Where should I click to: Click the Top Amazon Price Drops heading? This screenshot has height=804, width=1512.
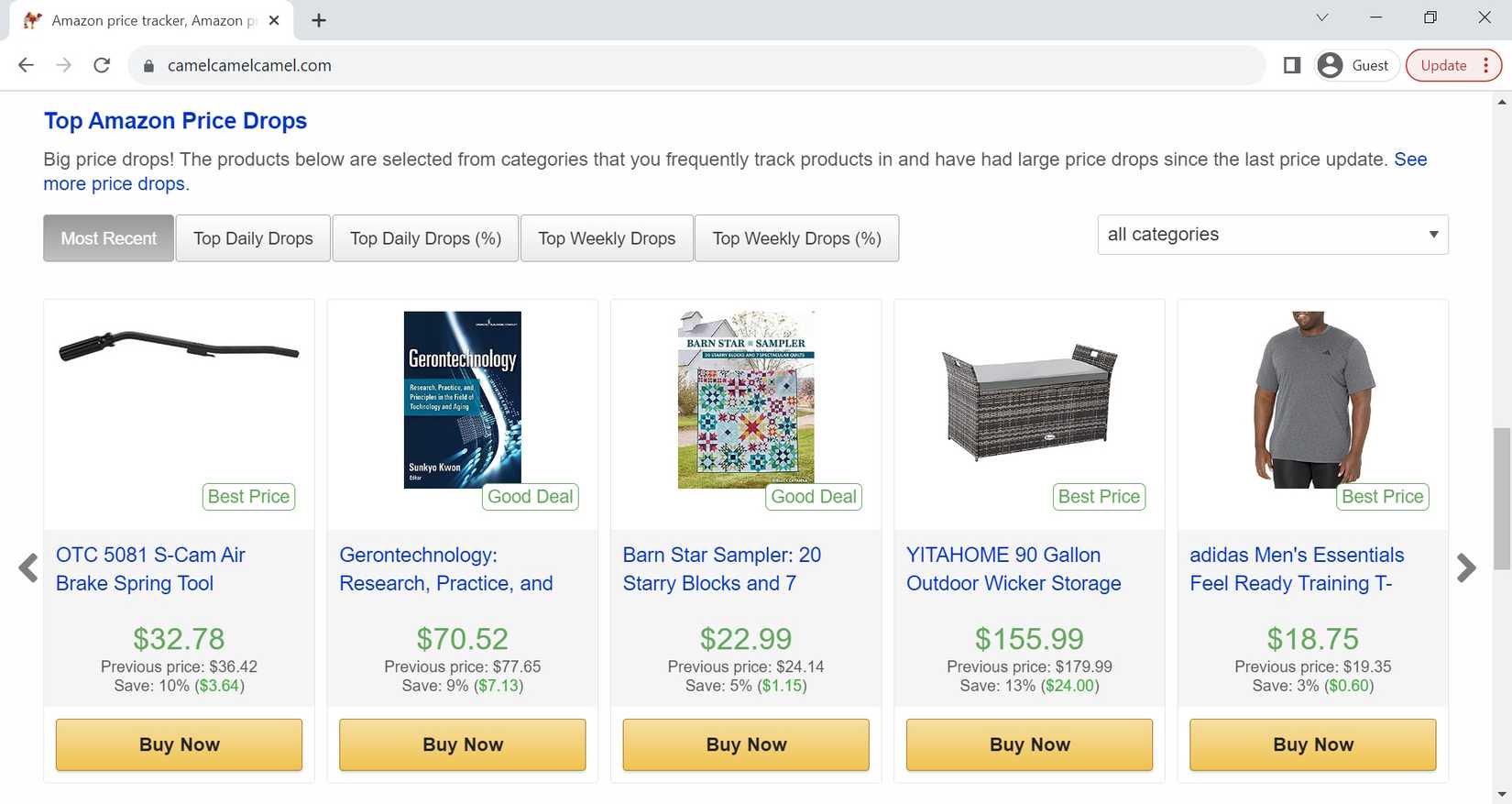(x=175, y=121)
